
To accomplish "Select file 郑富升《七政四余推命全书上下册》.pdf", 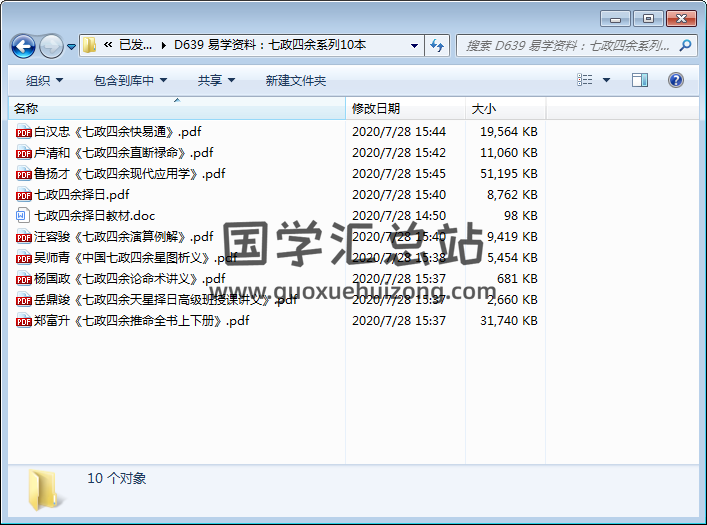I will (142, 321).
